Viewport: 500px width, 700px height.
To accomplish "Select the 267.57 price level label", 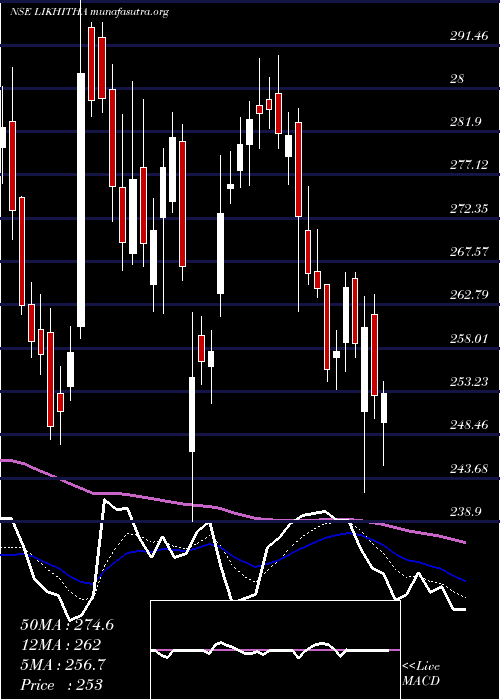I will point(469,252).
